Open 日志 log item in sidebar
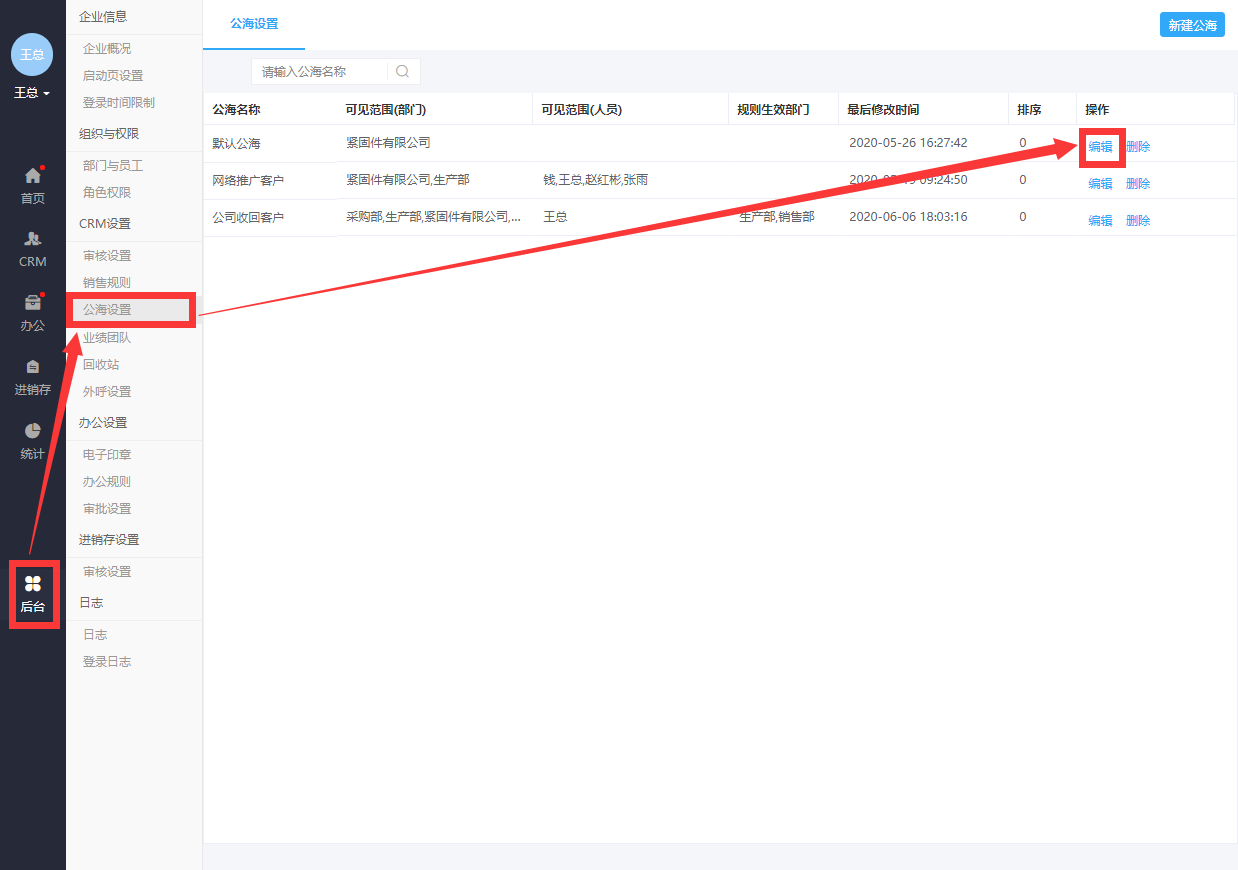The image size is (1238, 870). pyautogui.click(x=95, y=634)
